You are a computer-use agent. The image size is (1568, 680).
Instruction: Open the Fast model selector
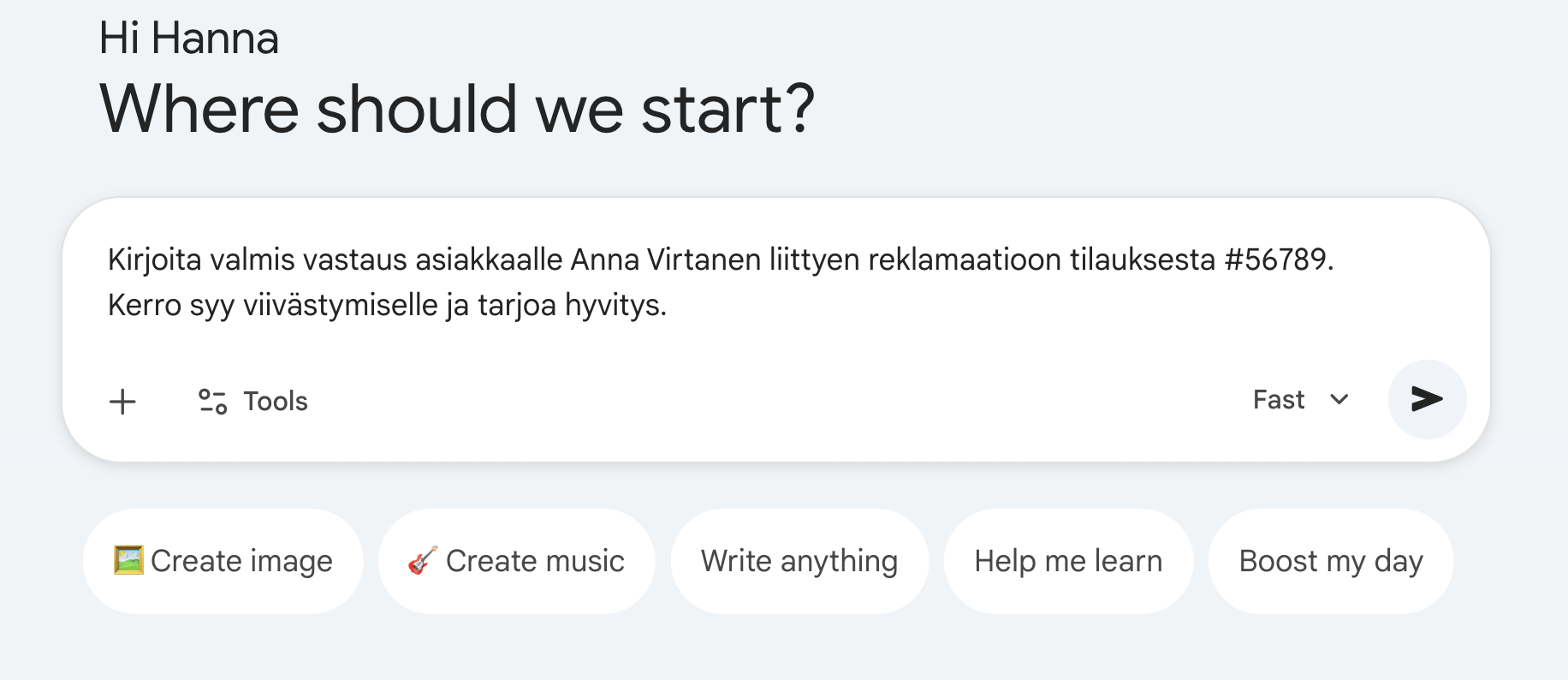point(1279,400)
